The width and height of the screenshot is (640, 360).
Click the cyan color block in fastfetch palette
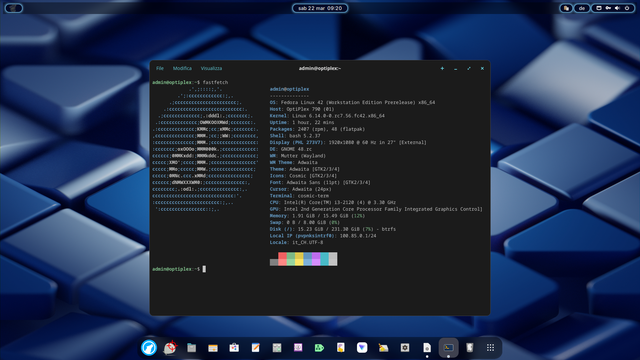click(x=324, y=259)
